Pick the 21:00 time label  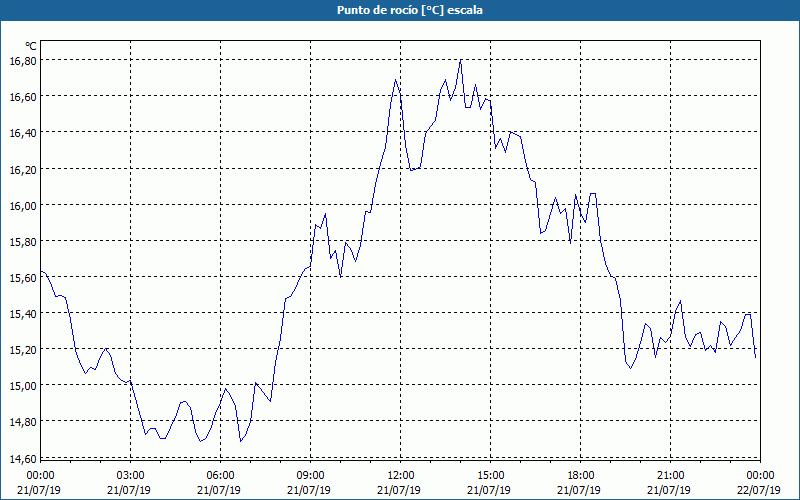[x=670, y=476]
